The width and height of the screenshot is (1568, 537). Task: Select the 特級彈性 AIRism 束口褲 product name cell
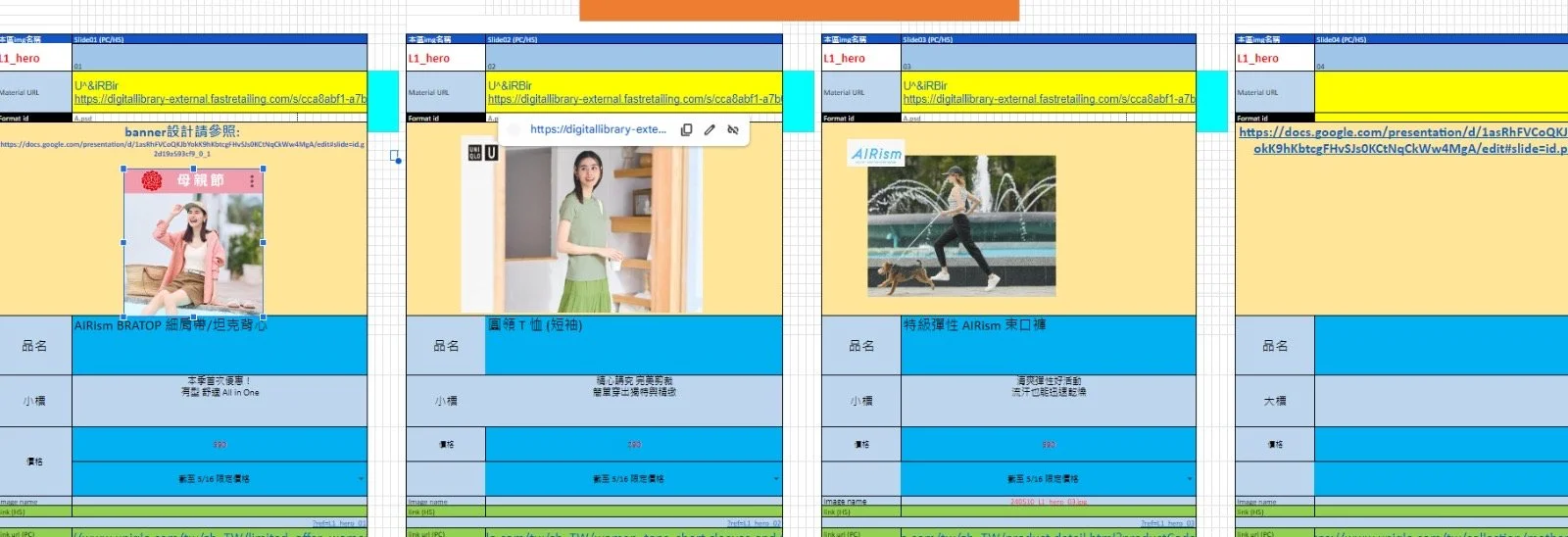pyautogui.click(x=1049, y=345)
